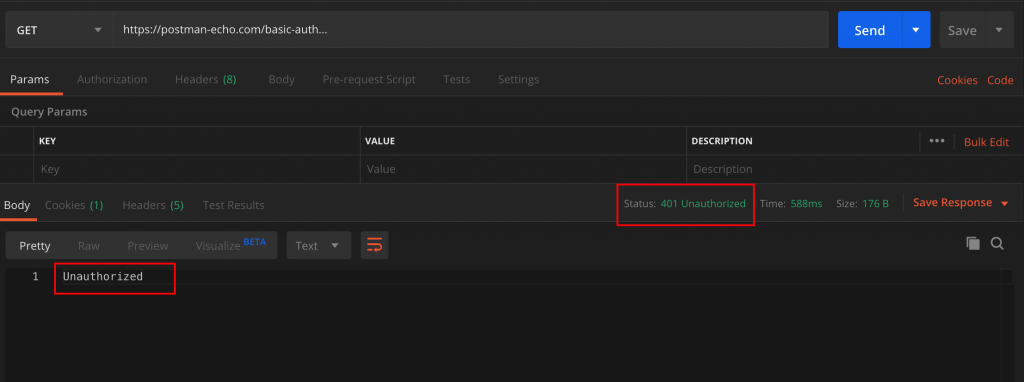Click the VALUE column header
This screenshot has width=1024, height=382.
[x=380, y=141]
